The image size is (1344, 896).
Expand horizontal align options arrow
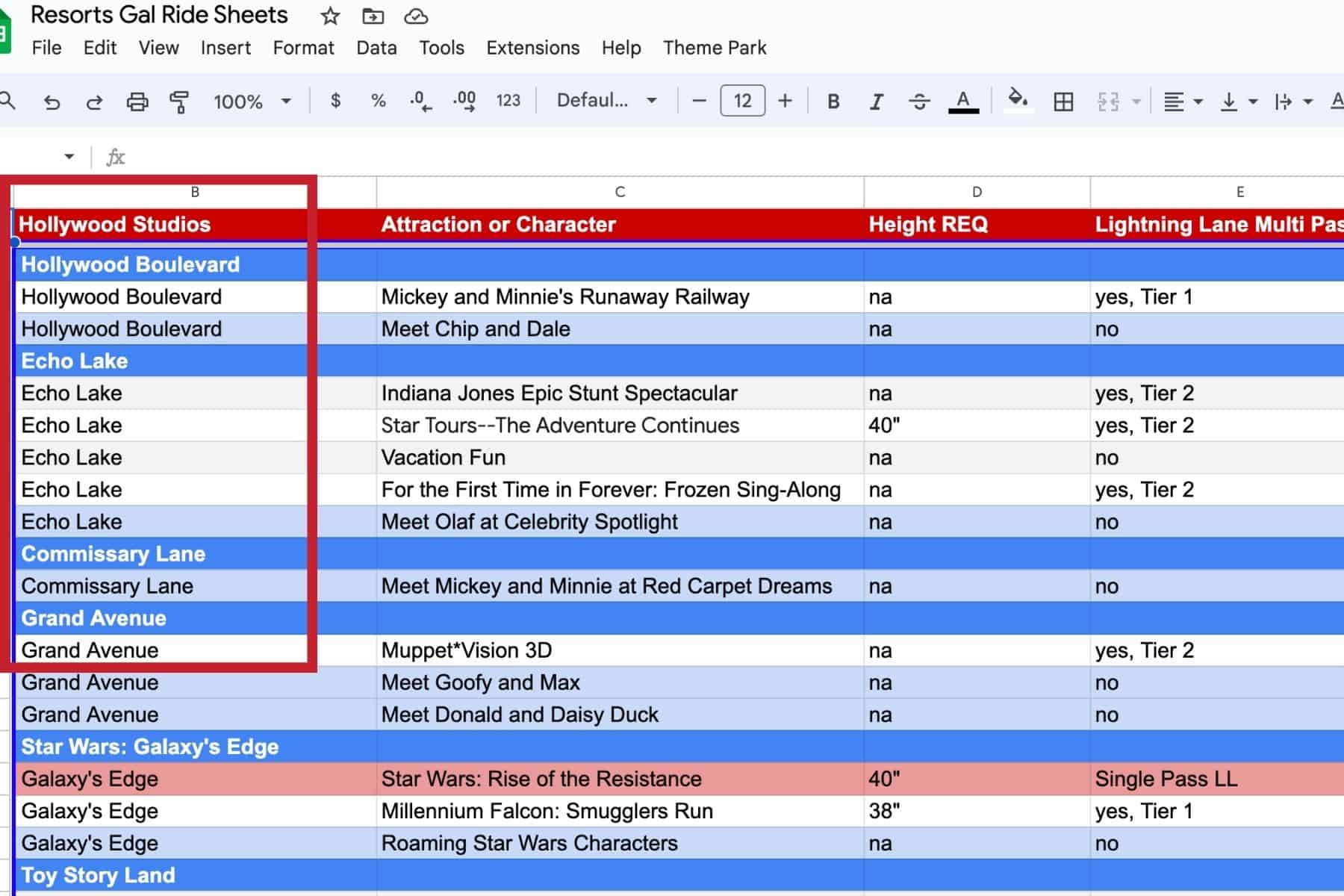pos(1198,102)
